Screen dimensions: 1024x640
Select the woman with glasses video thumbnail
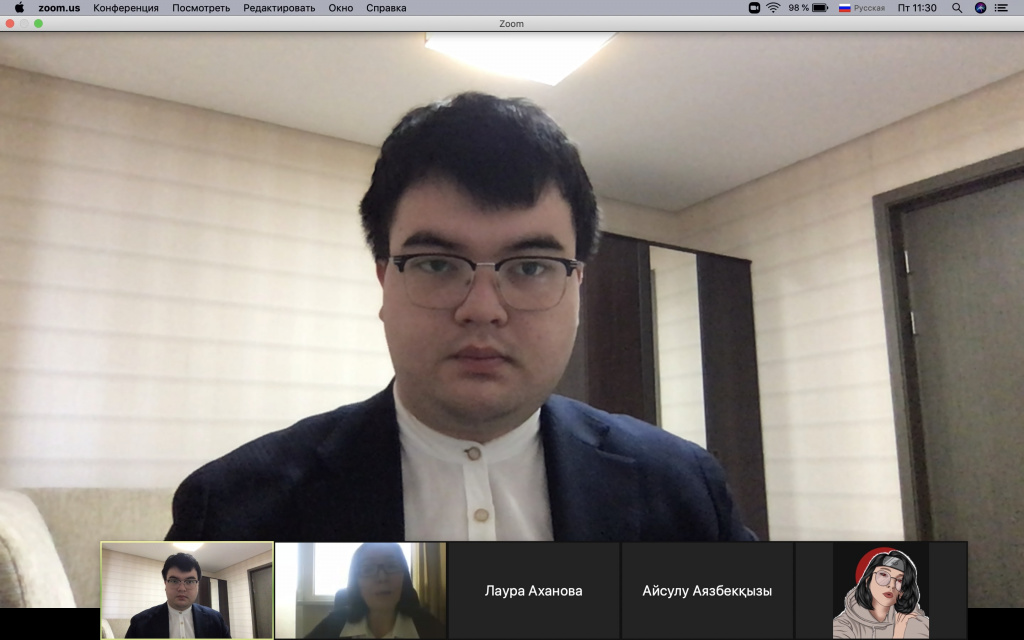(x=360, y=590)
